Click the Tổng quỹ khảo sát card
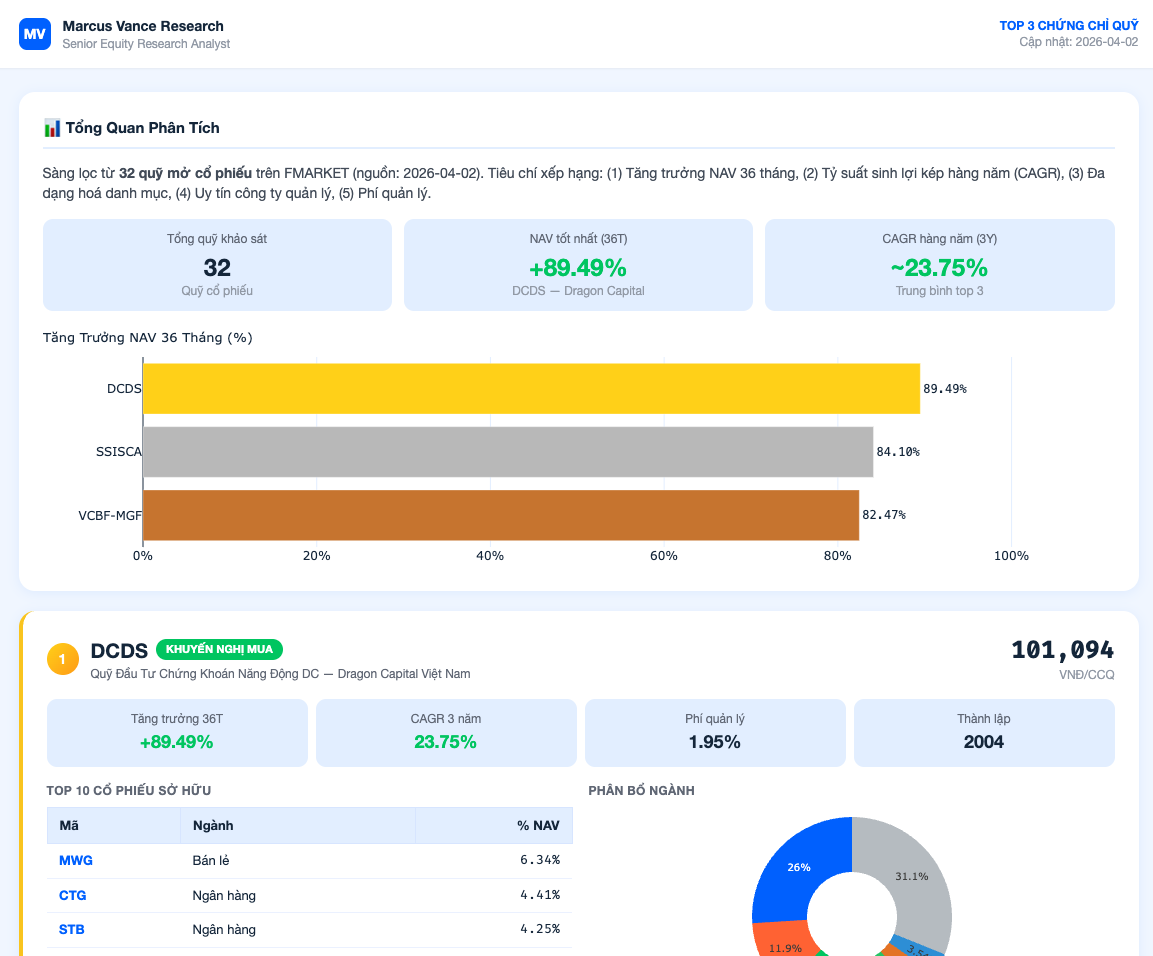Image resolution: width=1153 pixels, height=956 pixels. click(x=217, y=265)
